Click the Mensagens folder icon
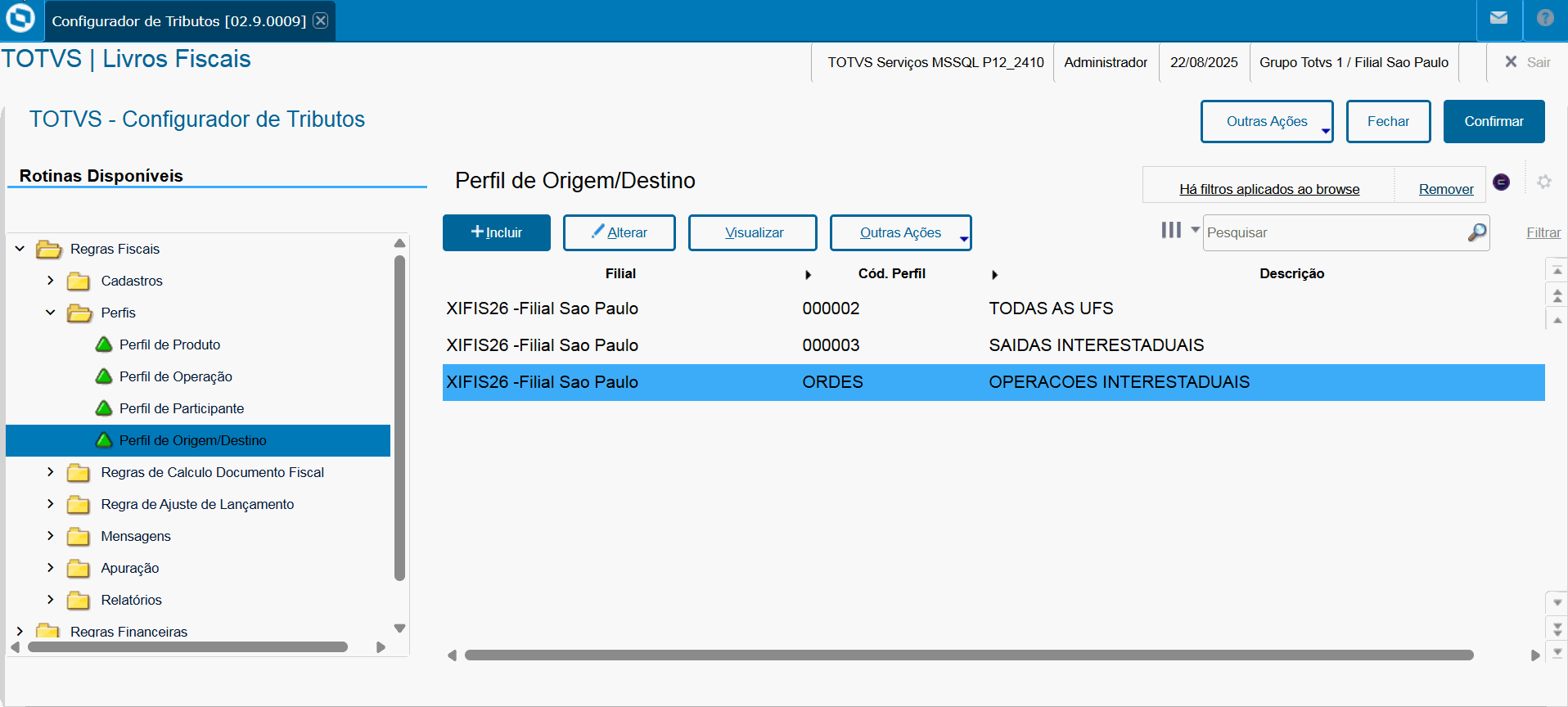The height and width of the screenshot is (707, 1568). click(79, 537)
